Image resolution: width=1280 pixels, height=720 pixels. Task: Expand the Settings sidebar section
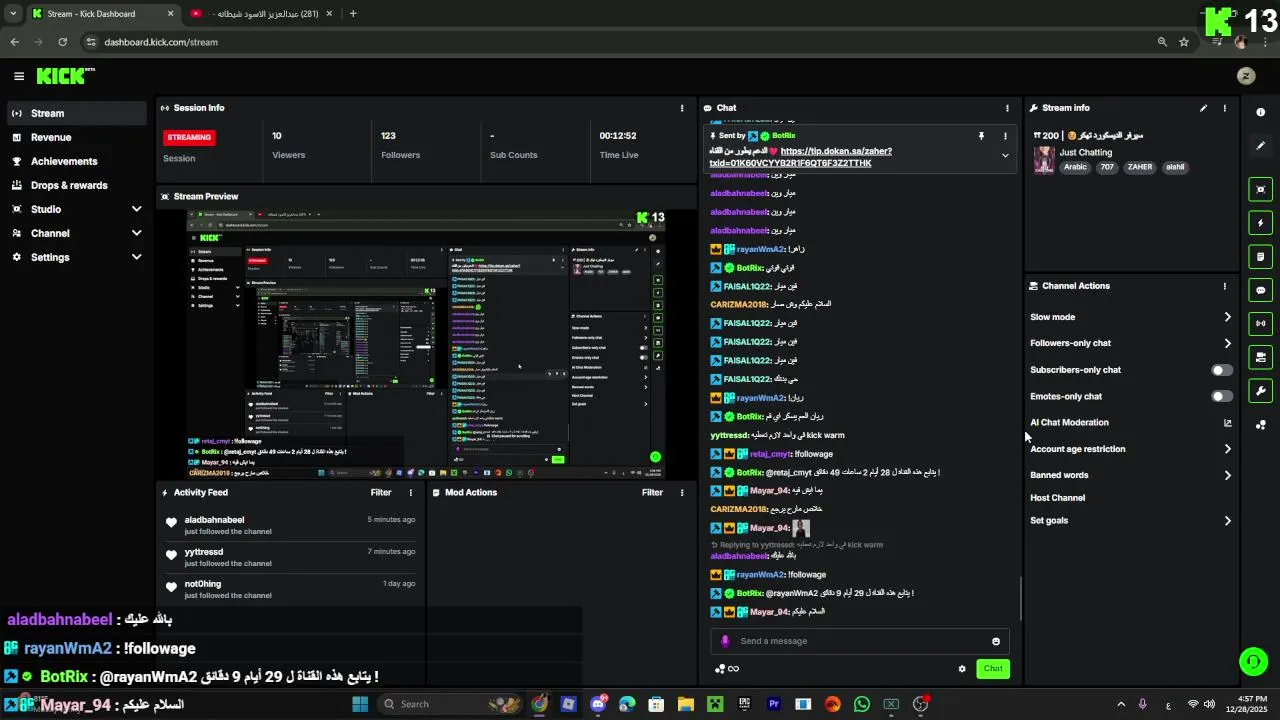coord(137,257)
